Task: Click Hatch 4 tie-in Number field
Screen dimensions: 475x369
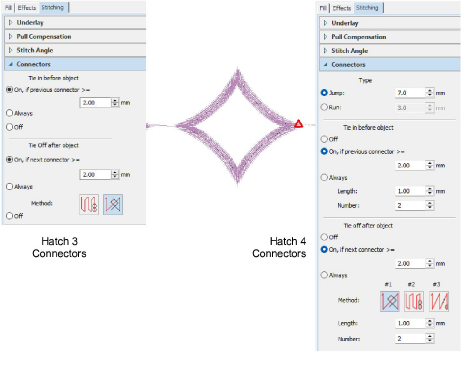Action: tap(411, 205)
